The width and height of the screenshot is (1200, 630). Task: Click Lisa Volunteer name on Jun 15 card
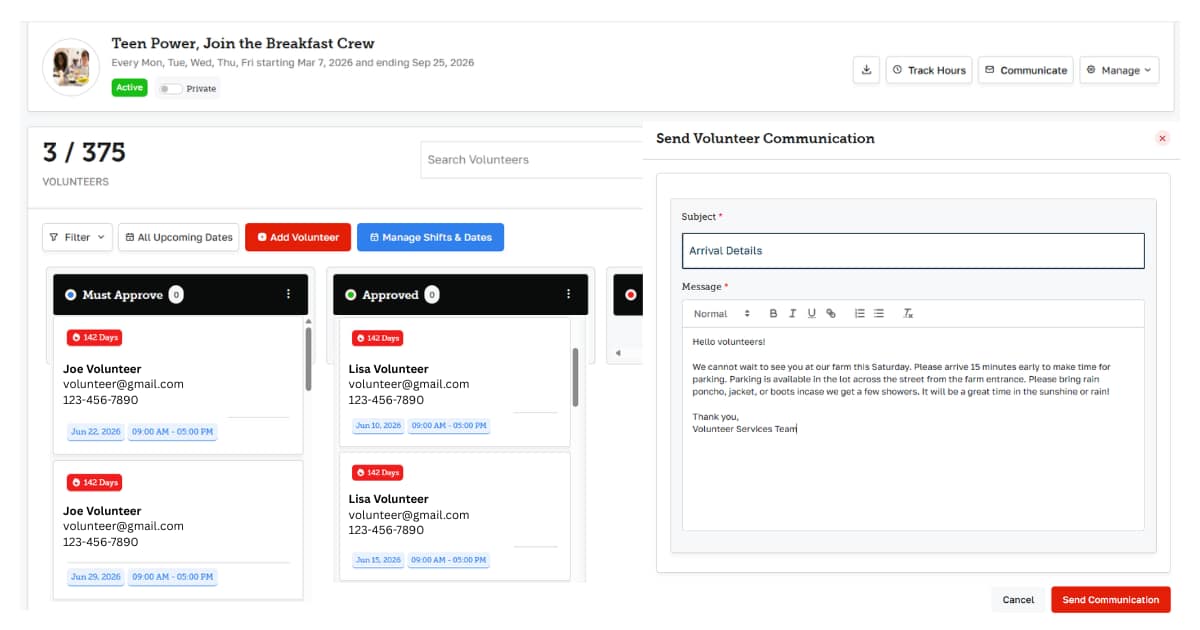(388, 499)
